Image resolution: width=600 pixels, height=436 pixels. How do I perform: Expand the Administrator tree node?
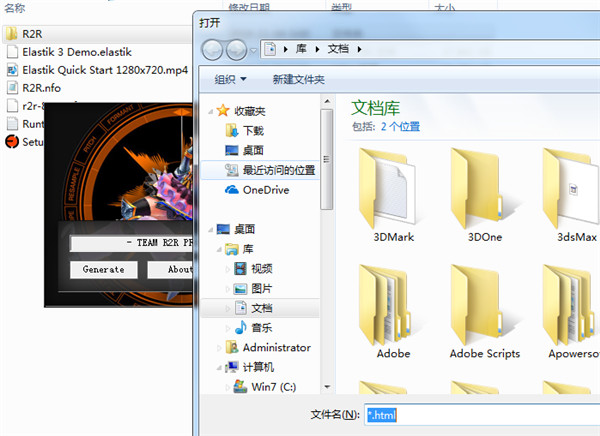(x=219, y=348)
